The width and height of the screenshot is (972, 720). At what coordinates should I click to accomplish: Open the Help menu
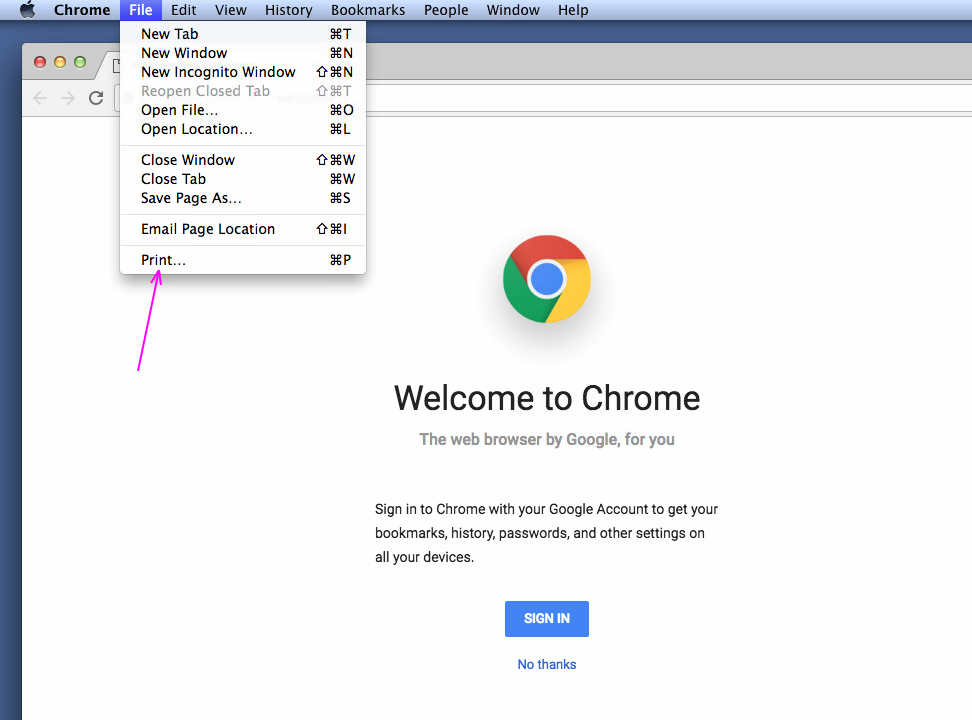pyautogui.click(x=573, y=10)
